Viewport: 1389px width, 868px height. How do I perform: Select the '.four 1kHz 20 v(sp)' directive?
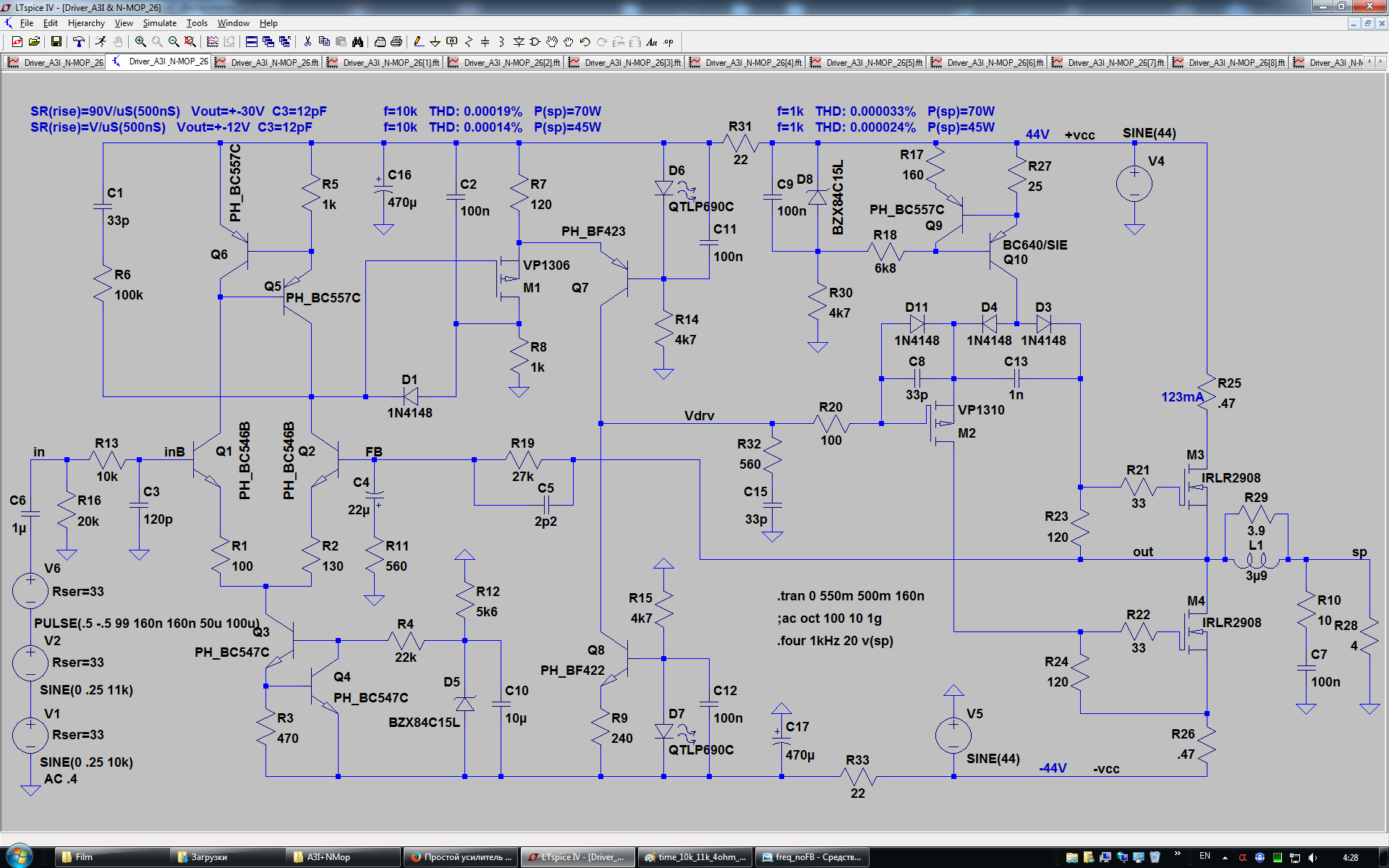(x=835, y=641)
